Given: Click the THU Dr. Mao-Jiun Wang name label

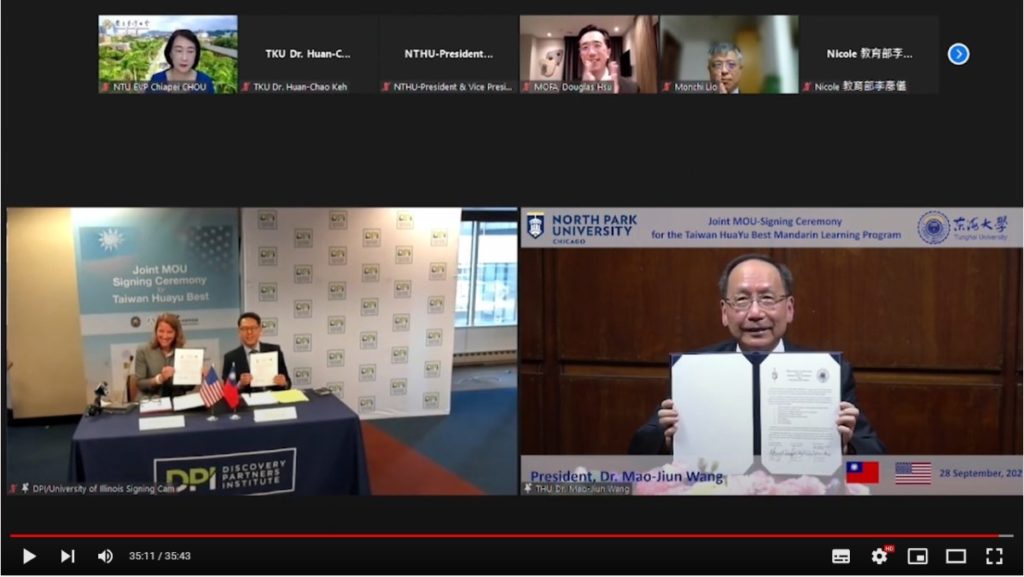Looking at the screenshot, I should (582, 488).
